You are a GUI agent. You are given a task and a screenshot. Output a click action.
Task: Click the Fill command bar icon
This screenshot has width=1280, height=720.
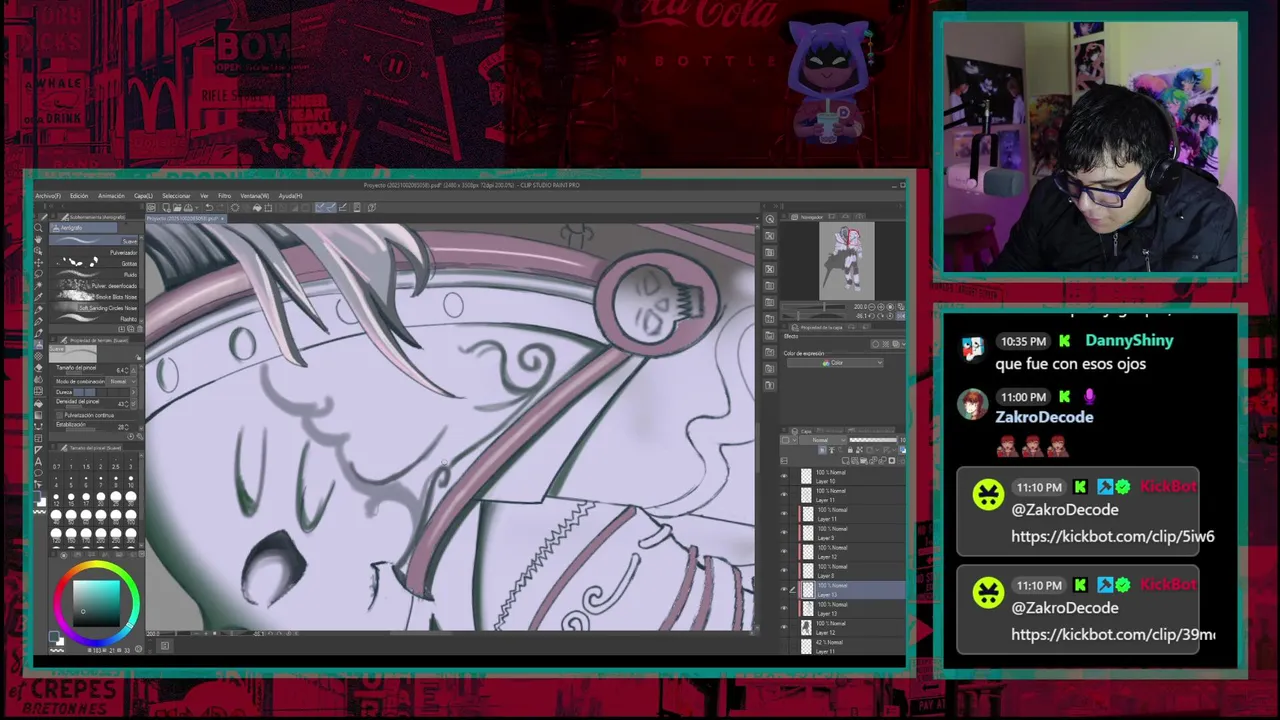click(x=257, y=207)
